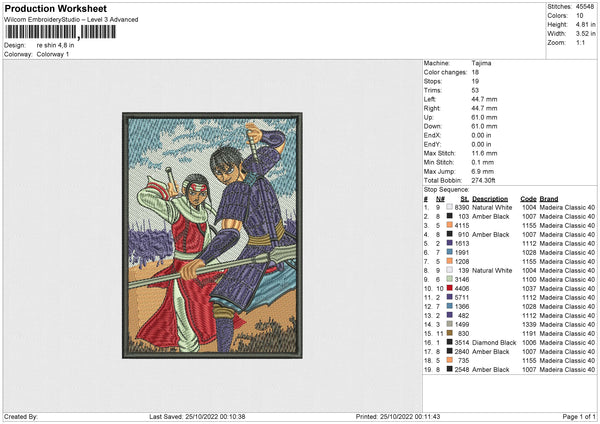Click the Trims value 53
Viewport: 600px width, 424px height.
click(475, 90)
